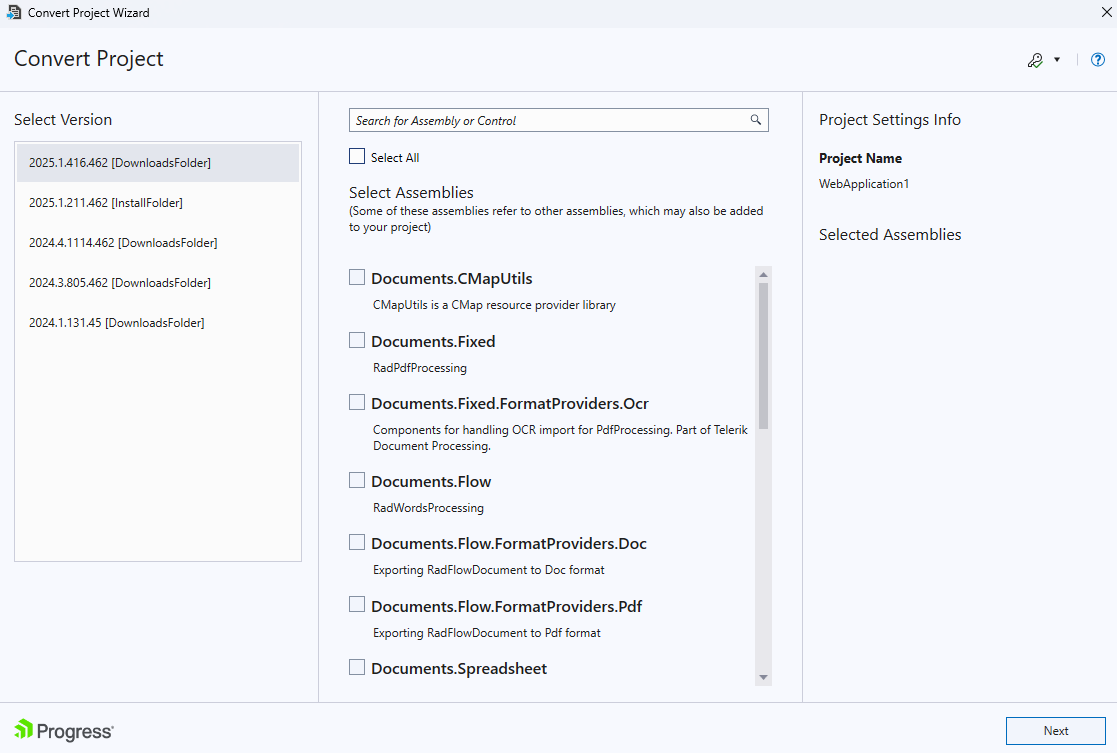The height and width of the screenshot is (753, 1117).
Task: Open the blue Help question mark icon
Action: coord(1097,60)
